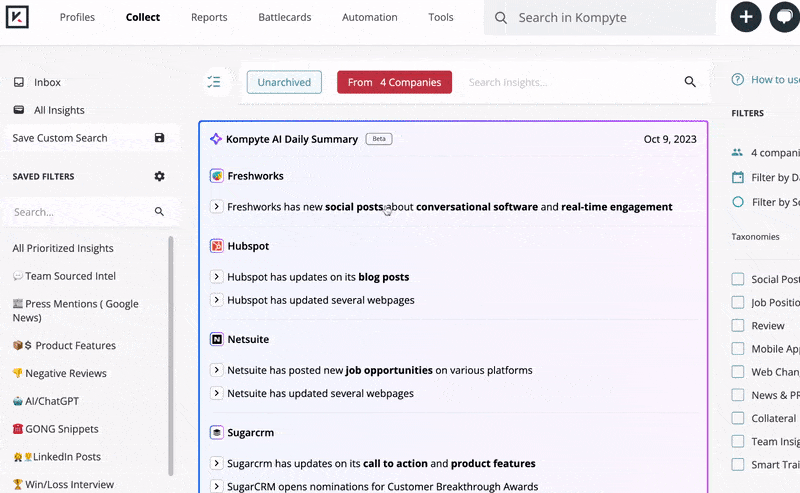
Task: Expand Hubspot updated webpages summary
Action: click(216, 300)
